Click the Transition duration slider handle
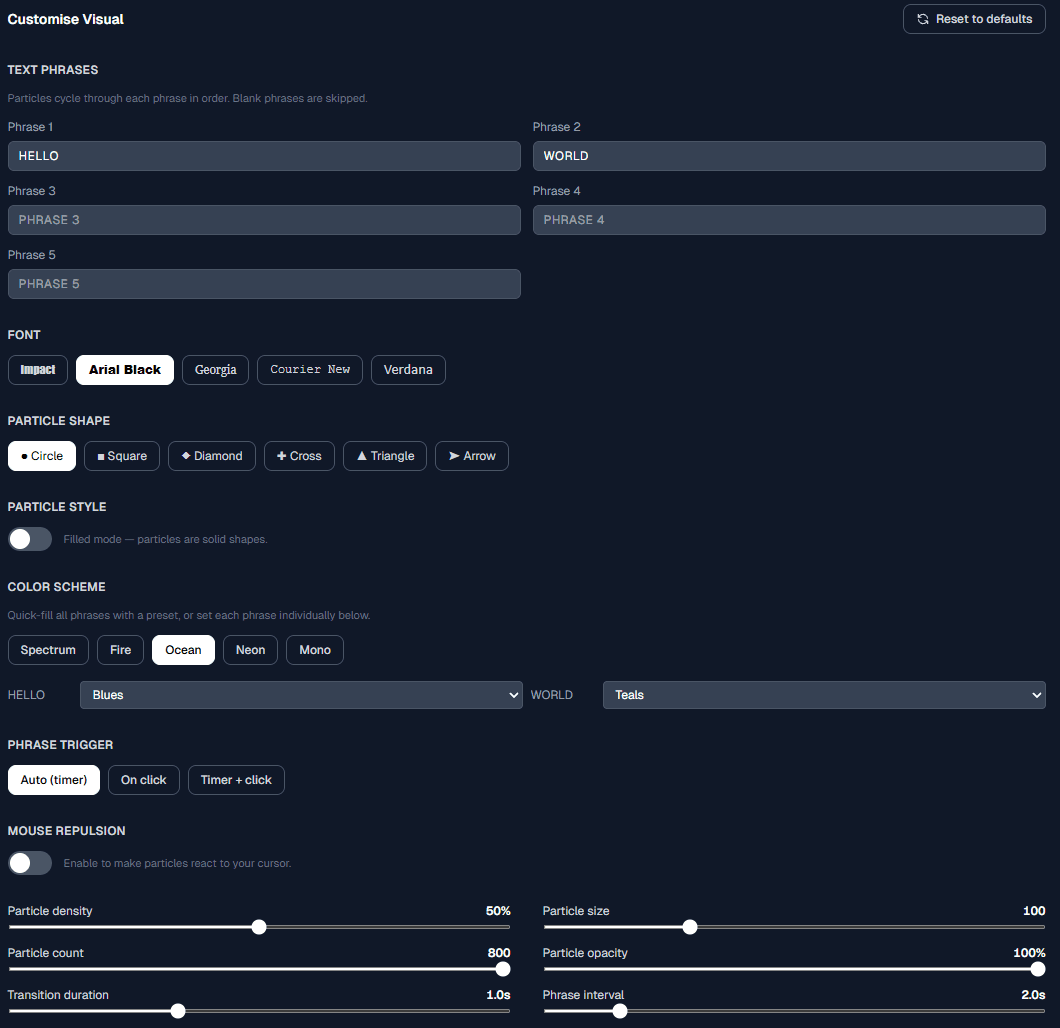Image resolution: width=1060 pixels, height=1028 pixels. (x=178, y=1011)
